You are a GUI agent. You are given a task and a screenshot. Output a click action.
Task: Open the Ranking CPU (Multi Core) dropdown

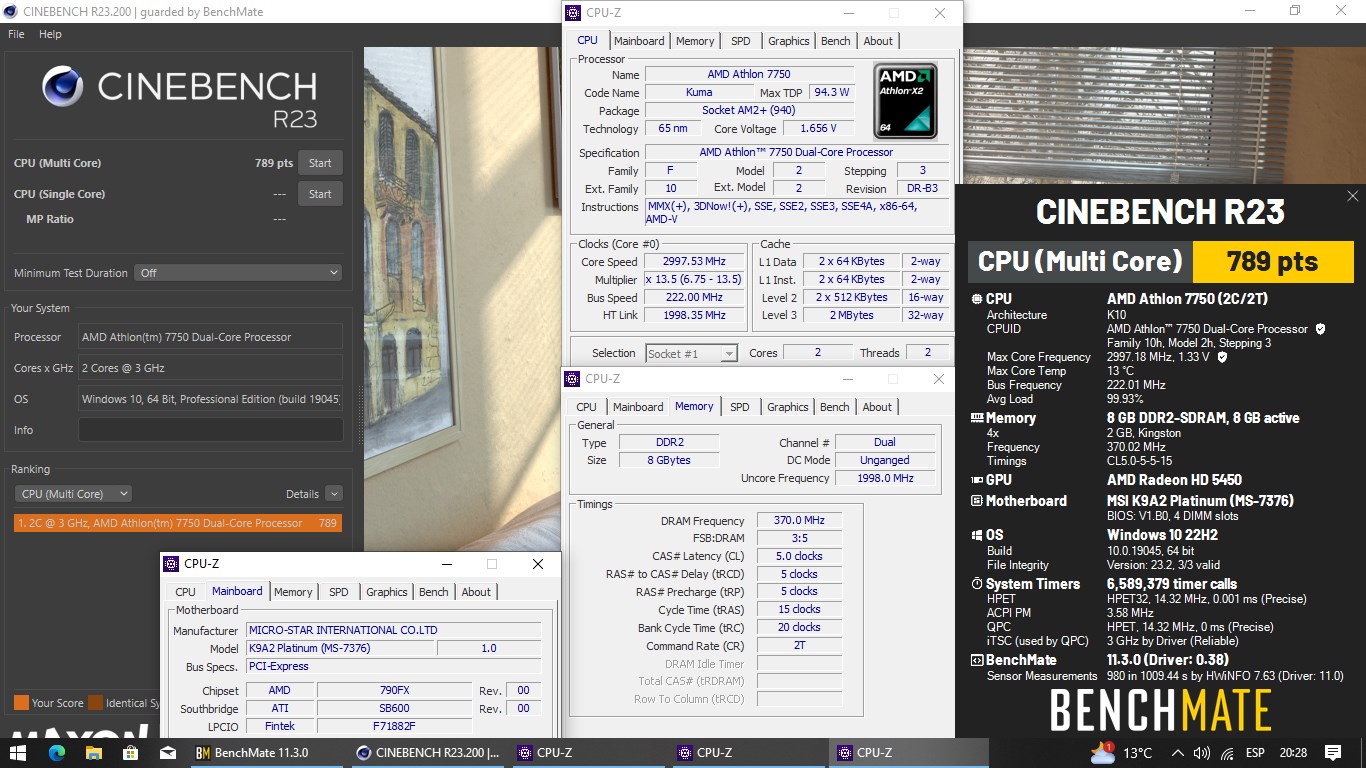click(73, 494)
